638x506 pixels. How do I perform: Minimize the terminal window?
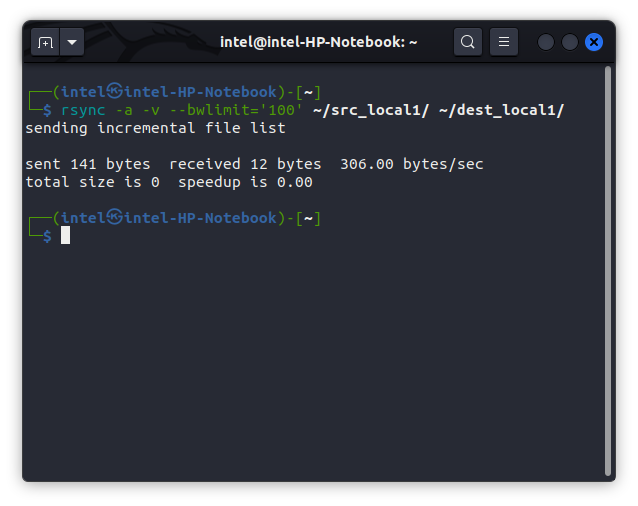point(546,42)
